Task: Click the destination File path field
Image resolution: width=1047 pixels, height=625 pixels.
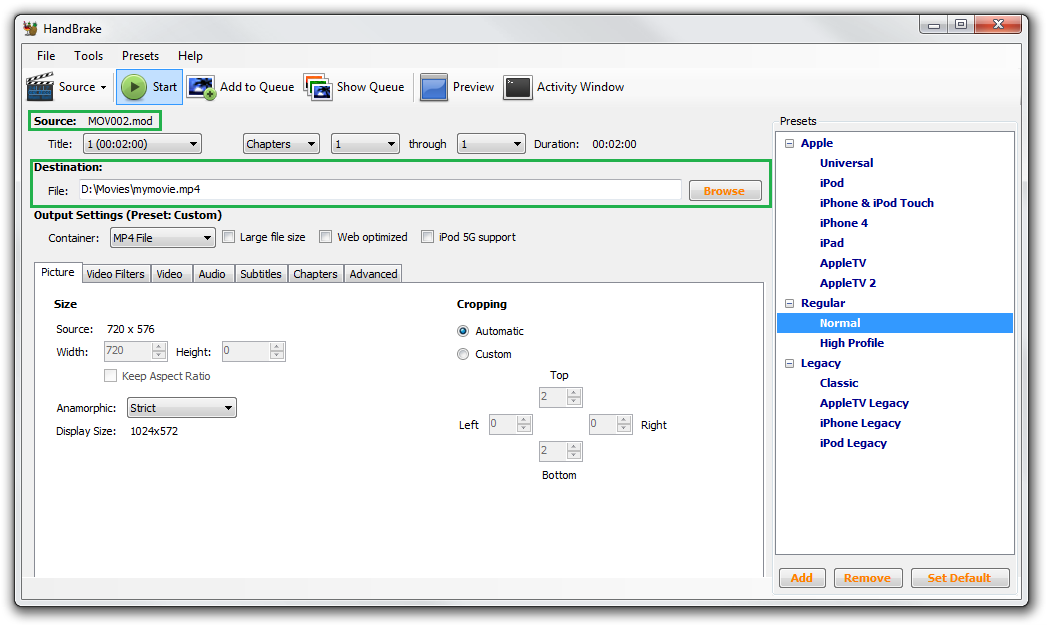Action: click(x=380, y=190)
